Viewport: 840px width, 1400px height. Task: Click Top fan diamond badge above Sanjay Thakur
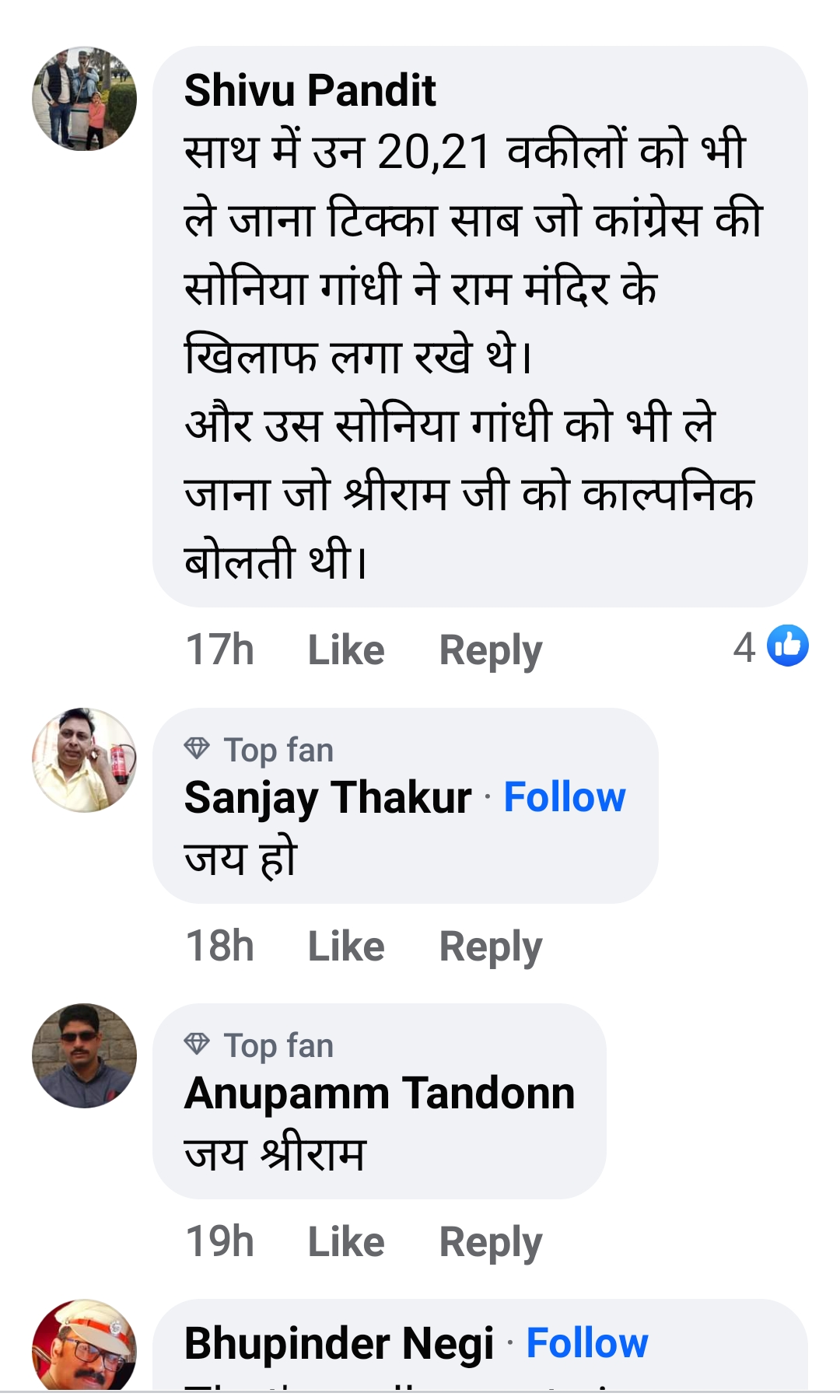point(197,749)
